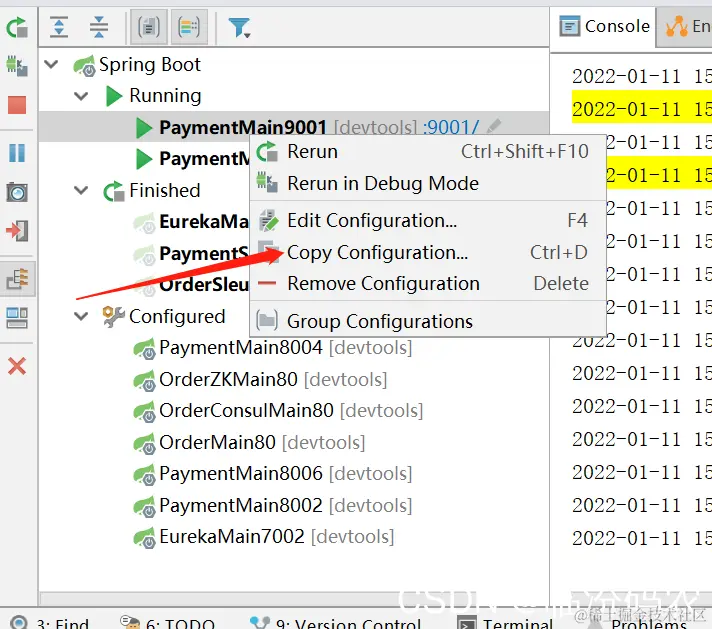Image resolution: width=712 pixels, height=629 pixels.
Task: Select OrderConsulMain80 [devtools] configuration
Action: [x=291, y=411]
